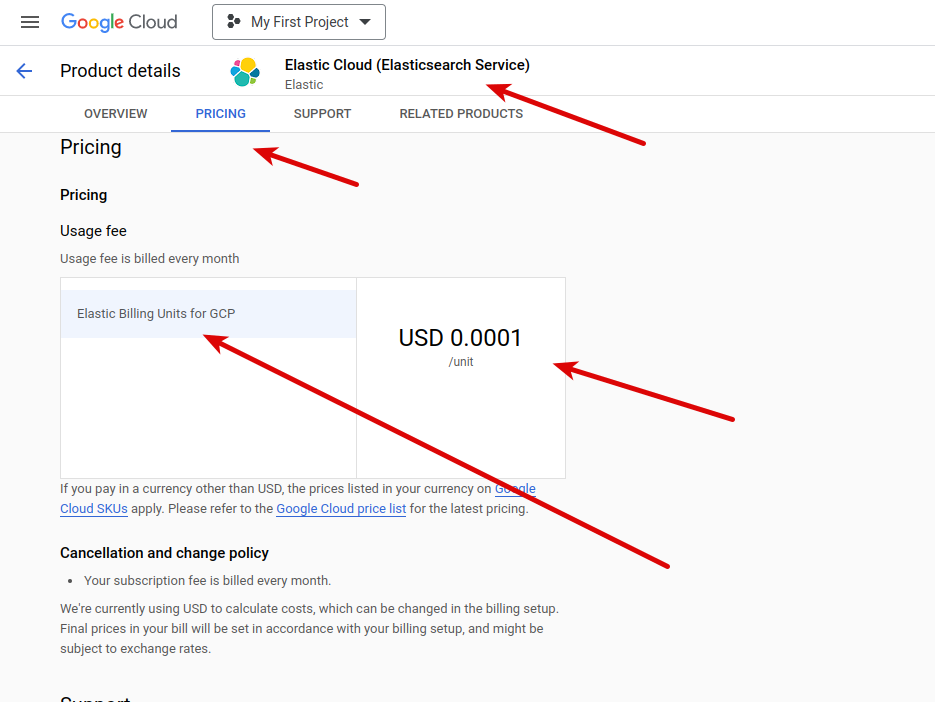Screen dimensions: 935x702
Task: Follow the Google Cloud price list link
Action: tap(341, 509)
